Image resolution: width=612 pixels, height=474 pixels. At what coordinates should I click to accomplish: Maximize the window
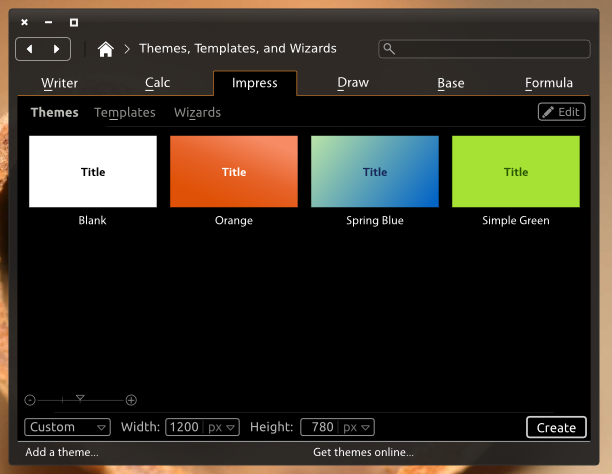point(74,22)
